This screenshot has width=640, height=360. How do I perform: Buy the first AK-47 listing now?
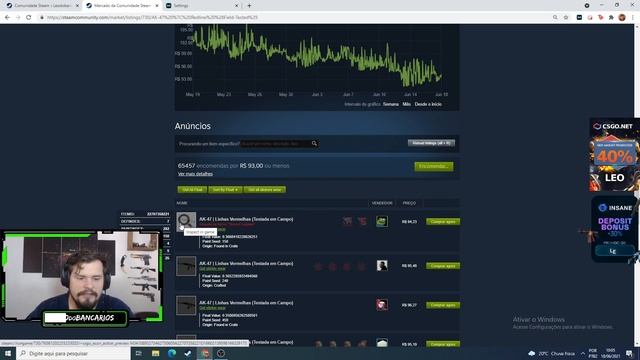[x=443, y=222]
